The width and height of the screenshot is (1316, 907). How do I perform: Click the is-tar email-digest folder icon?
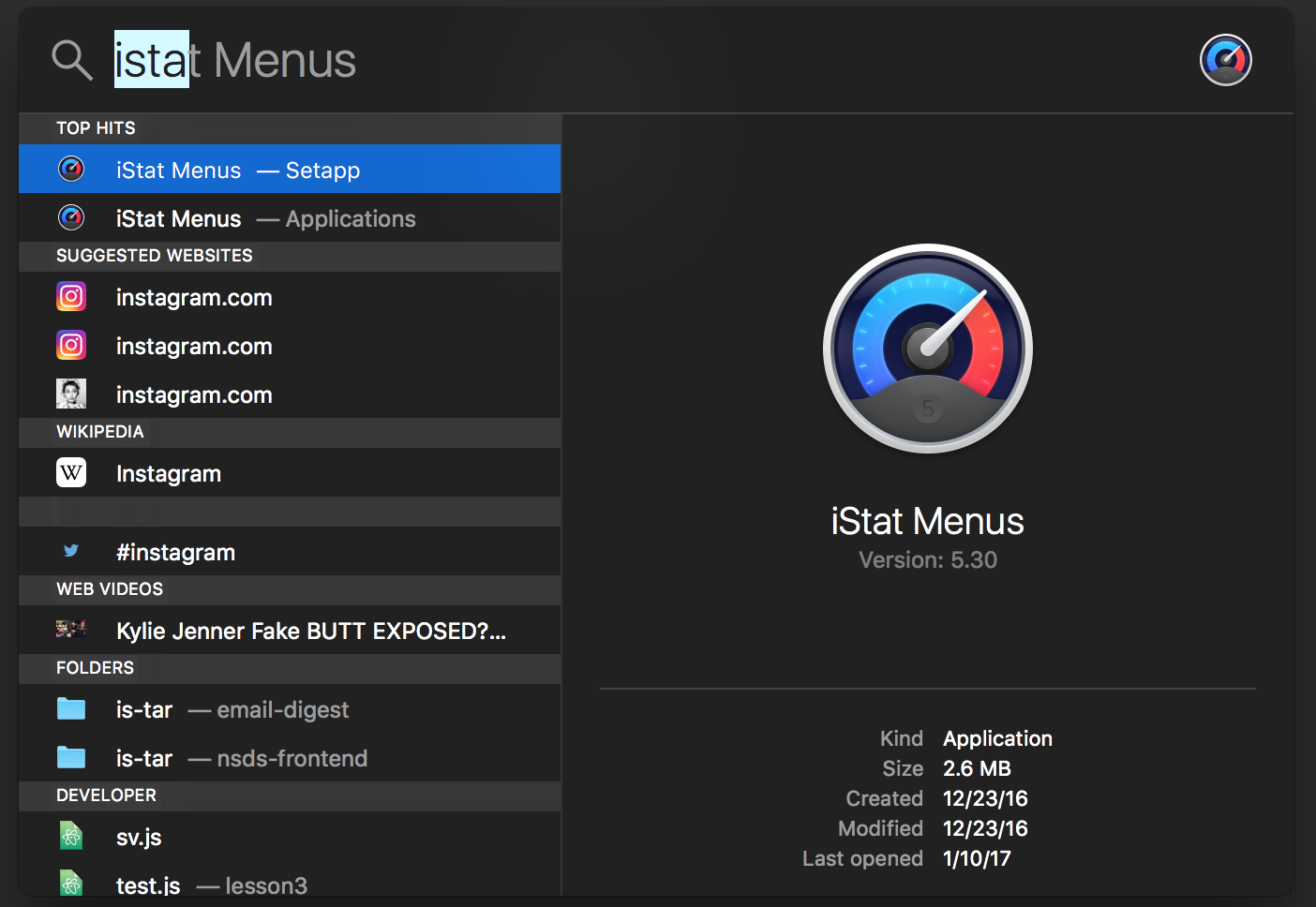[71, 709]
